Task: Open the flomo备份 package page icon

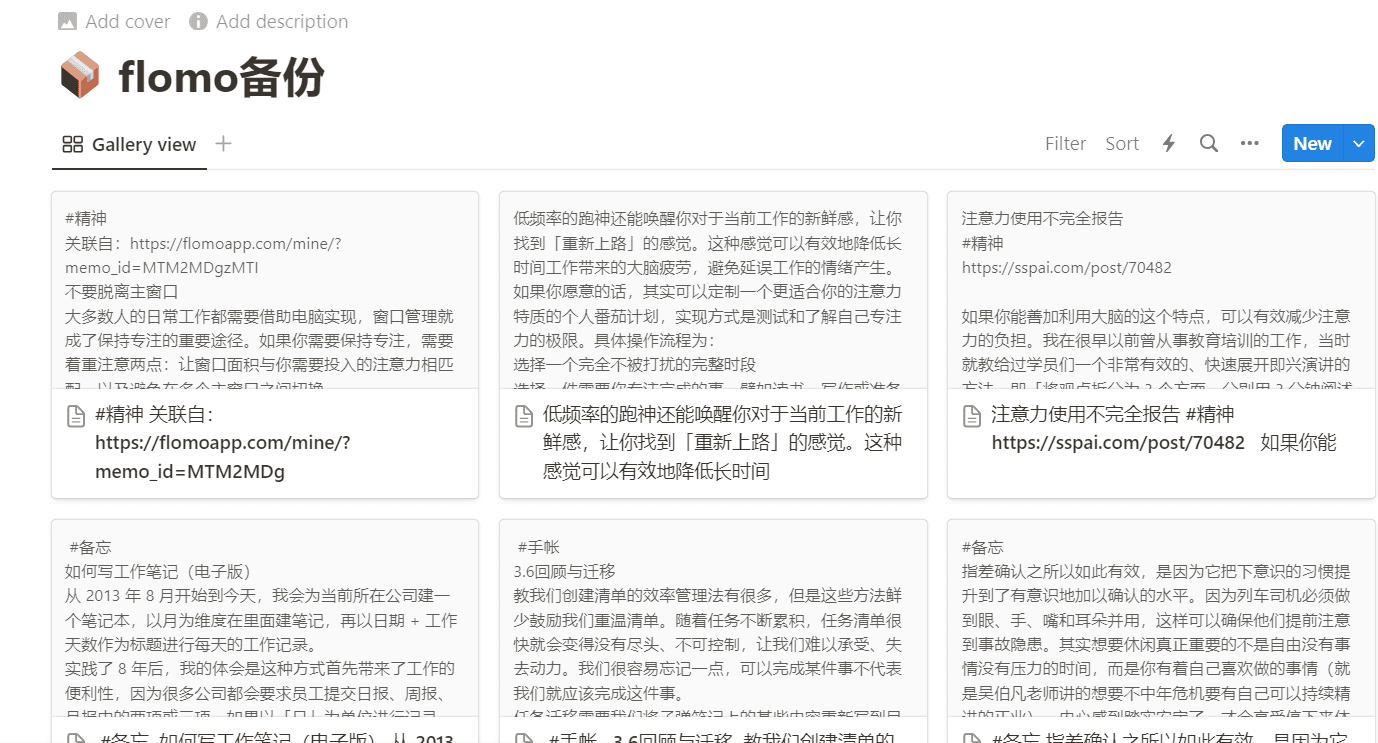Action: (x=80, y=76)
